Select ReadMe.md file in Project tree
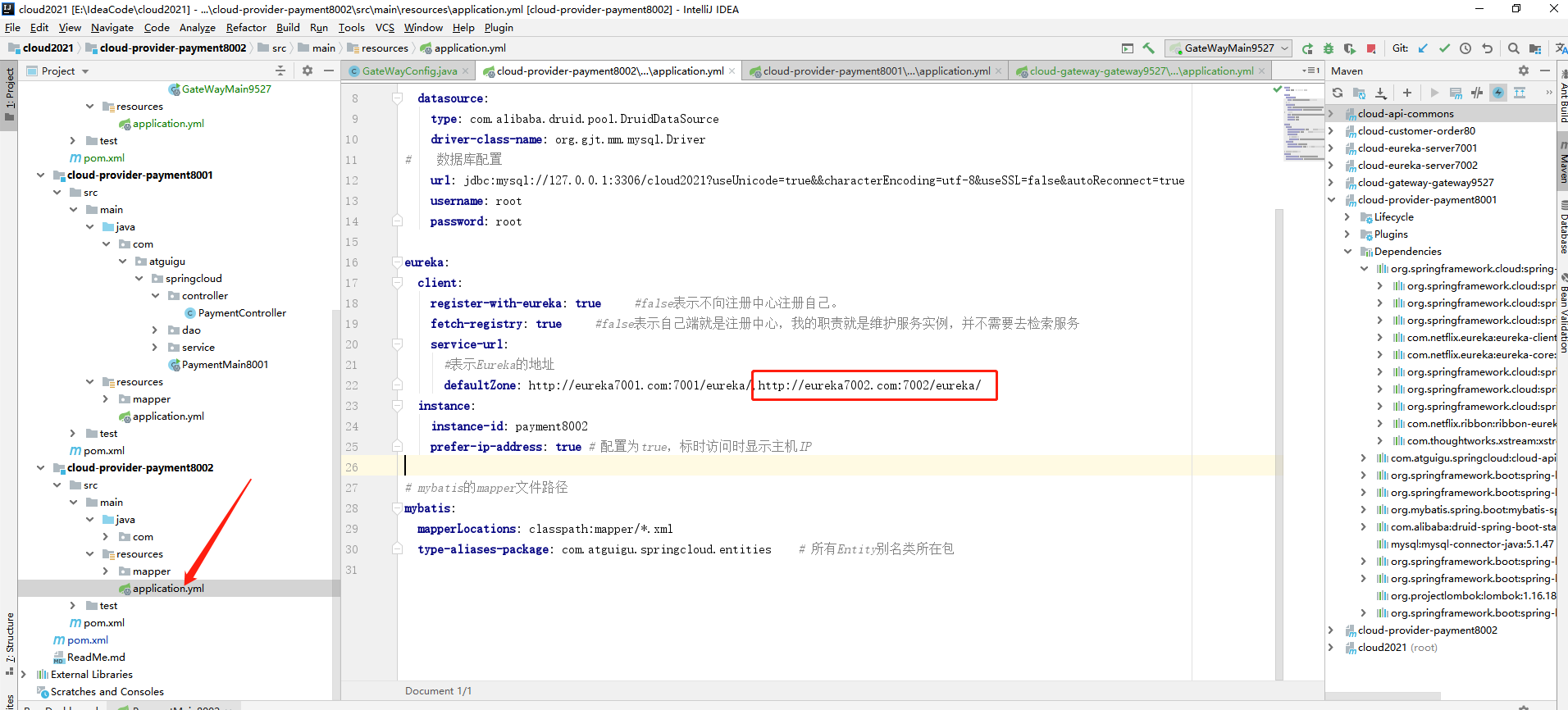This screenshot has height=710, width=1568. pos(89,657)
